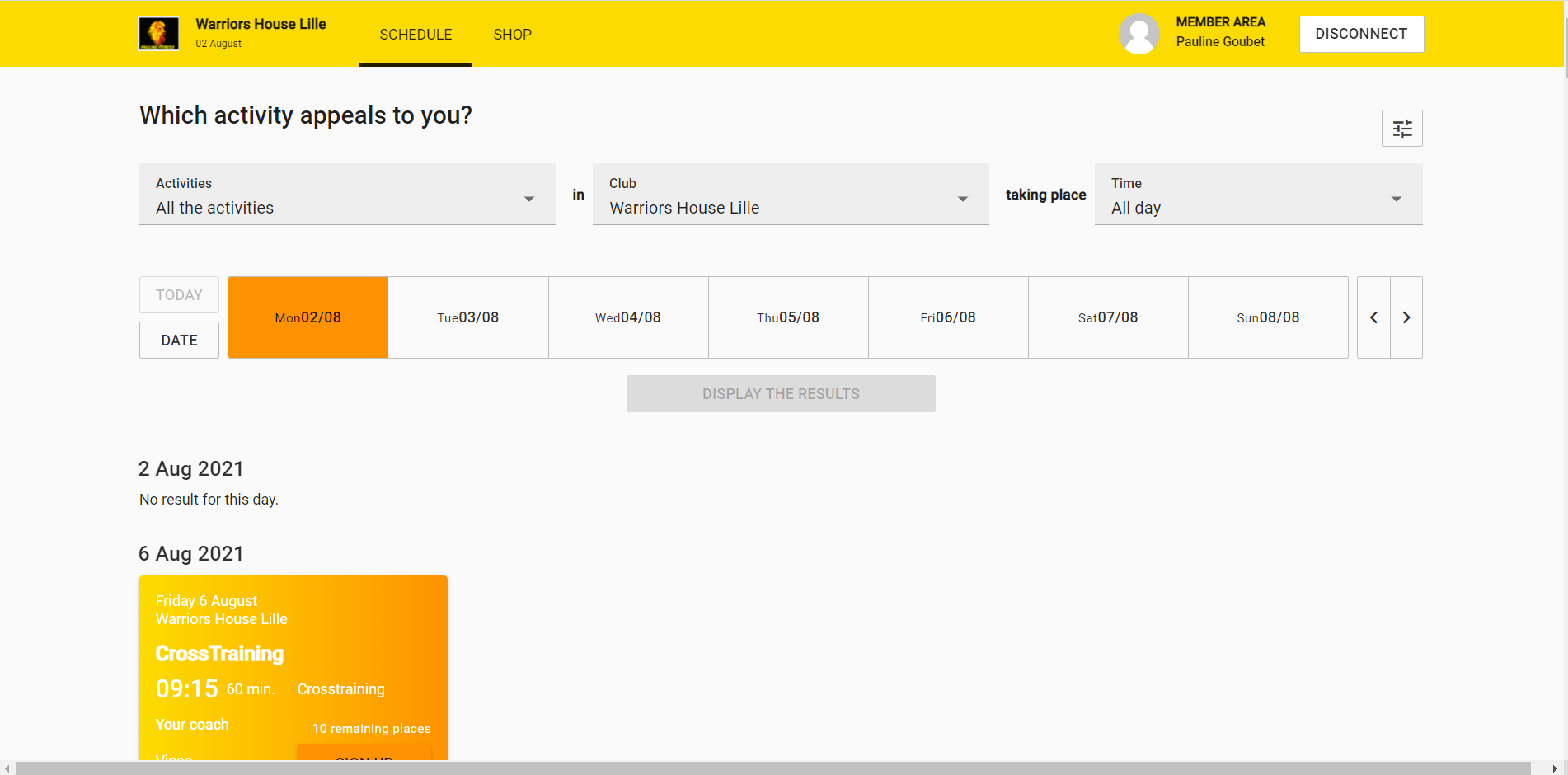Image resolution: width=1568 pixels, height=775 pixels.
Task: Select Tue 03/08 in the date strip
Action: point(468,317)
